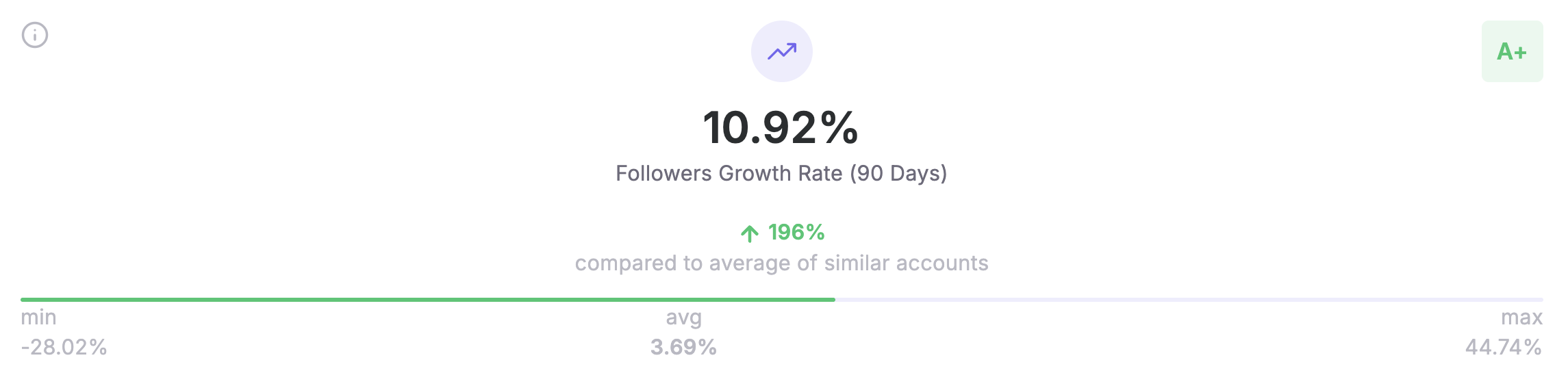Click the Followers Growth Rate (90 Days) label
Image resolution: width=1568 pixels, height=386 pixels.
[x=781, y=173]
